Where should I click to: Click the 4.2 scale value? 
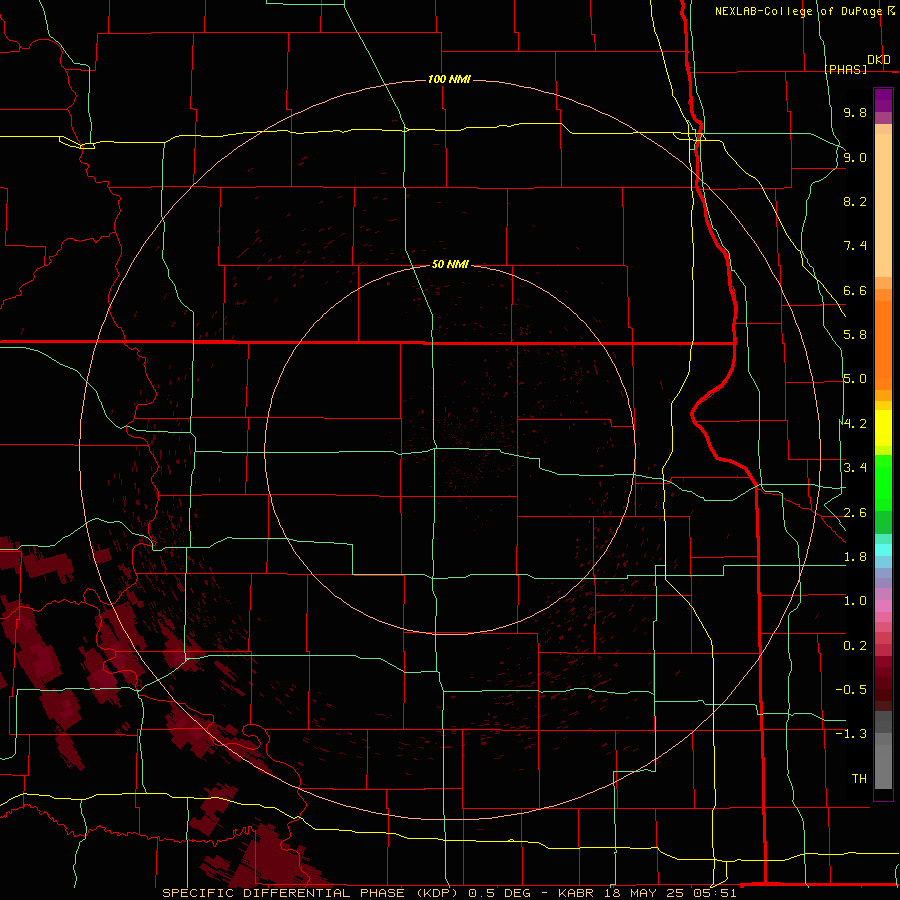(855, 424)
